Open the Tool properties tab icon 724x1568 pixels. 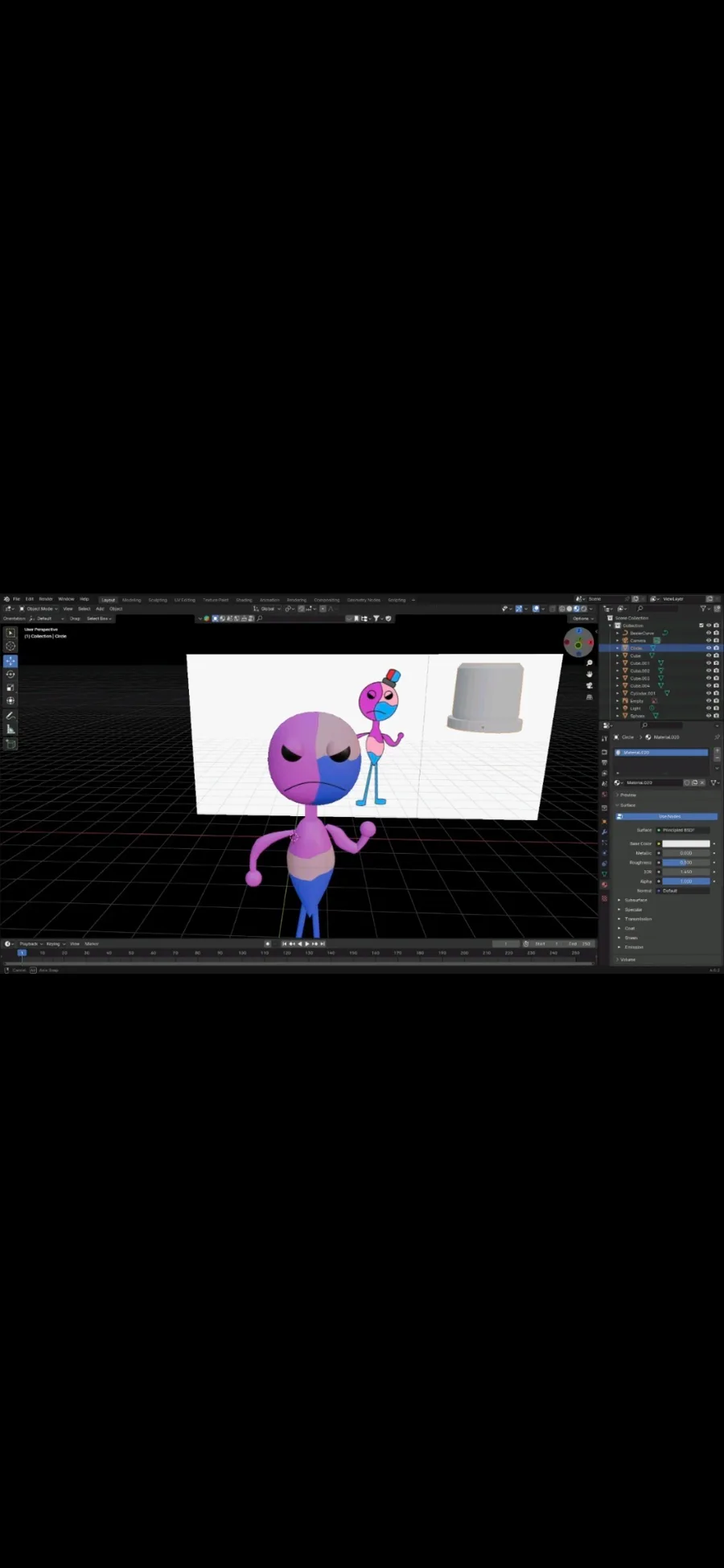(x=604, y=738)
